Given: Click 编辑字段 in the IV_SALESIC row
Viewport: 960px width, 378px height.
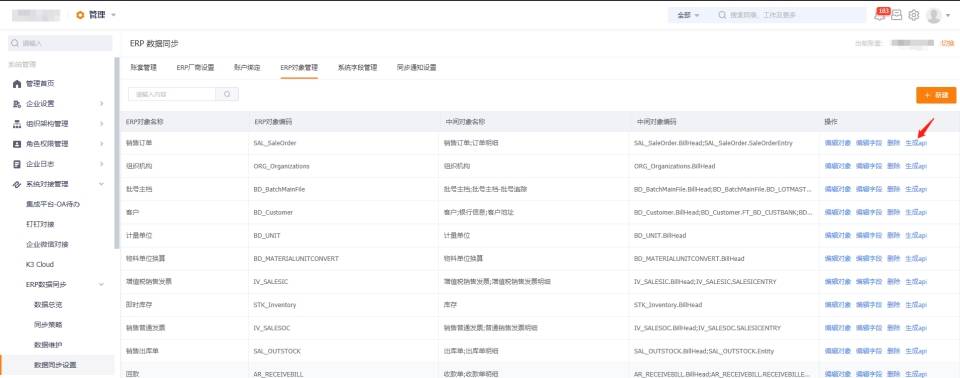Looking at the screenshot, I should coord(869,282).
